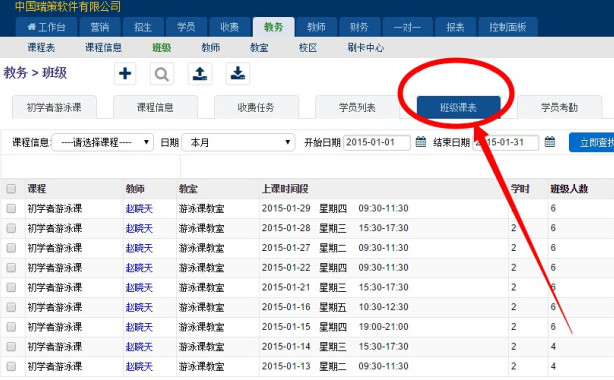Viewport: 614px width, 380px height.
Task: Click the time 19:00-21:00 cell
Action: 383,327
